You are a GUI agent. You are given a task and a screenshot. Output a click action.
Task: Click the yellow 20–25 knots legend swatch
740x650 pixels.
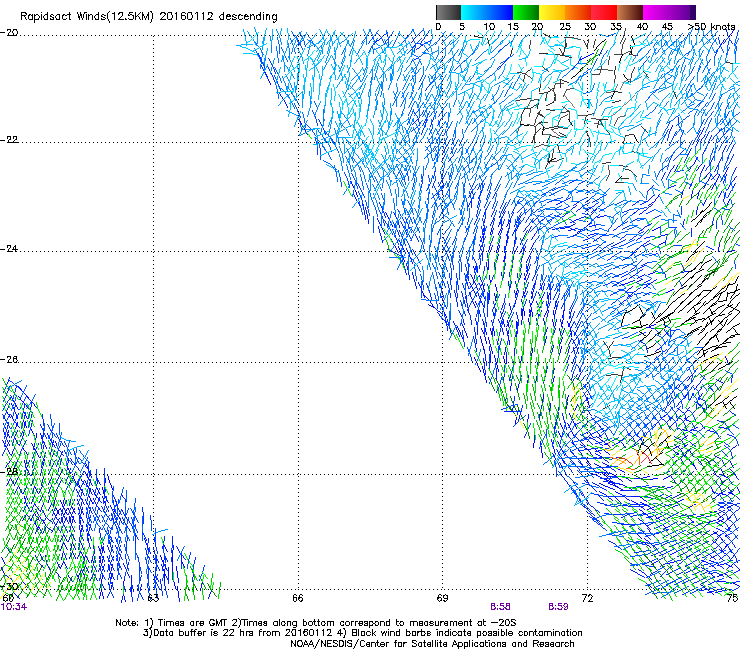click(552, 12)
